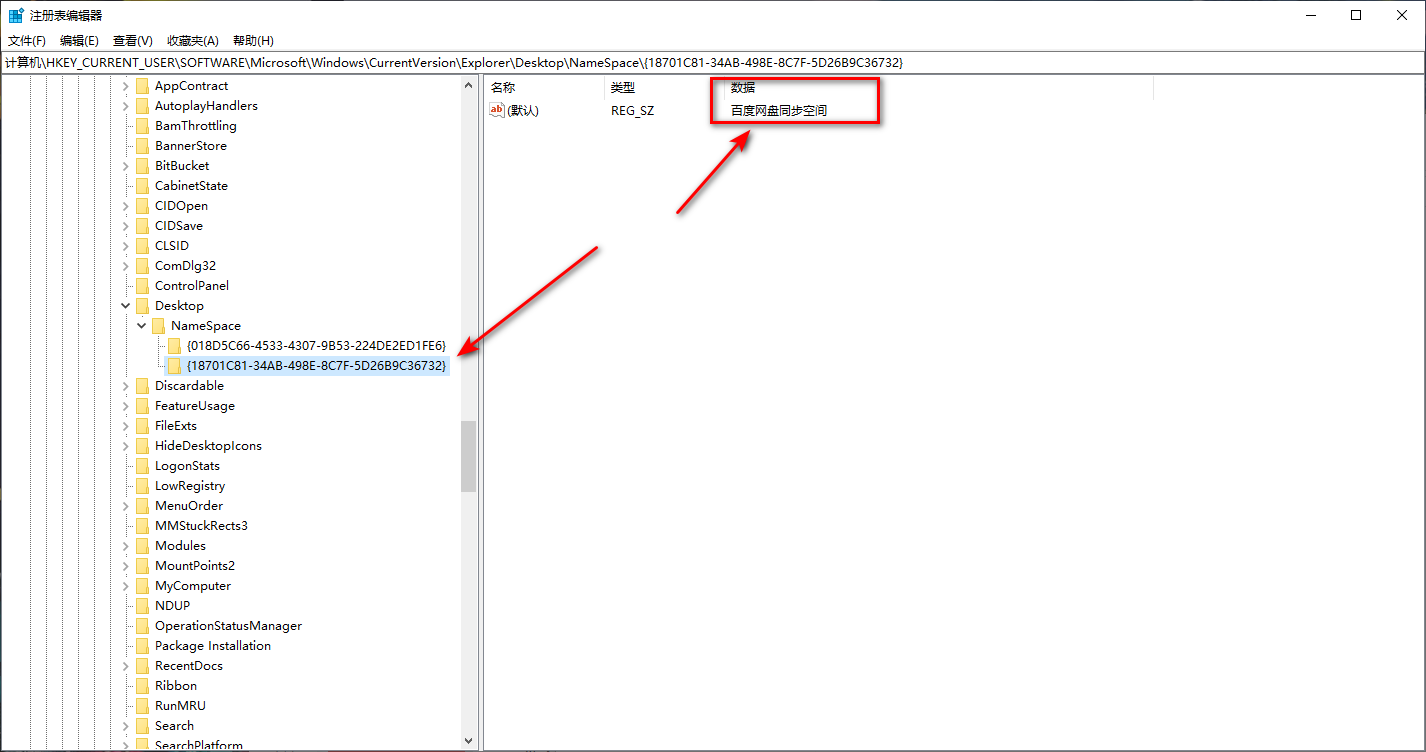Expand the AppContract key node
Image resolution: width=1426 pixels, height=752 pixels.
click(125, 86)
